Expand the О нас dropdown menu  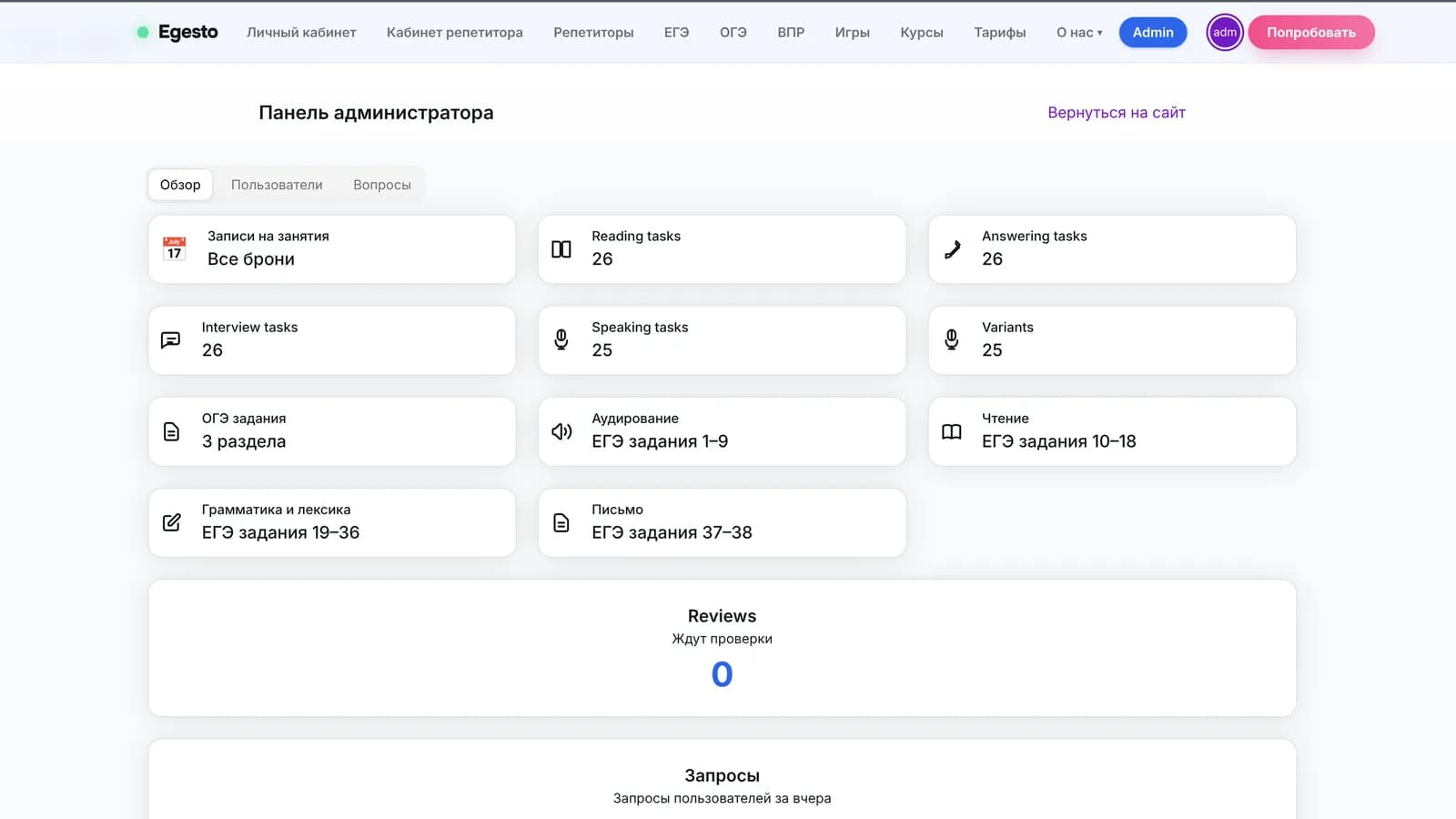point(1079,33)
